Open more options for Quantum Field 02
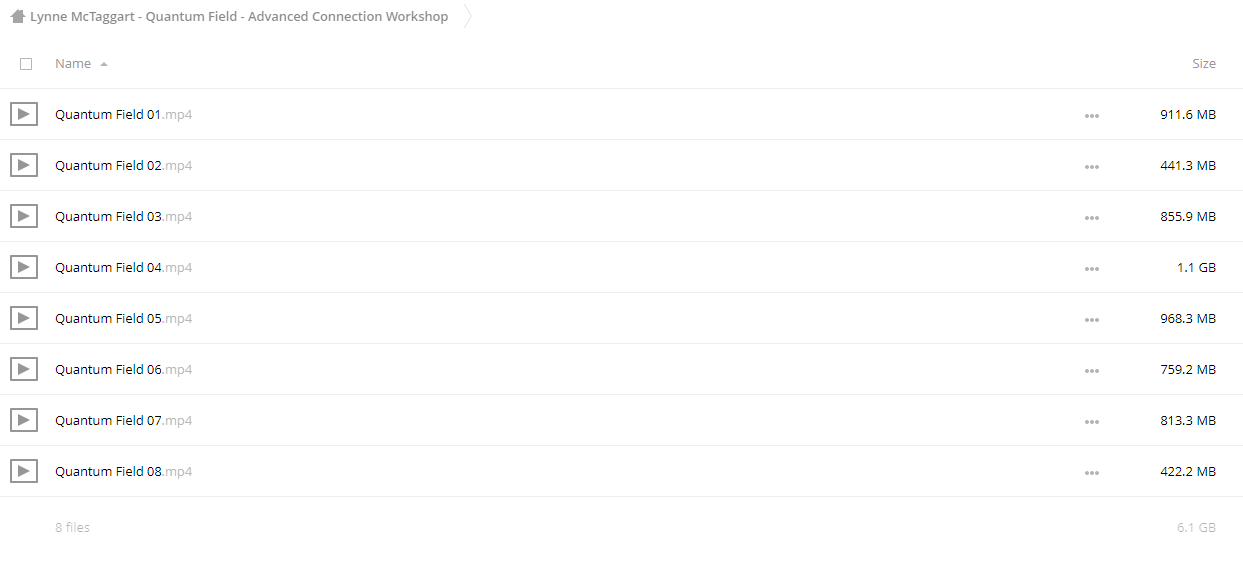This screenshot has height=569, width=1243. 1091,167
